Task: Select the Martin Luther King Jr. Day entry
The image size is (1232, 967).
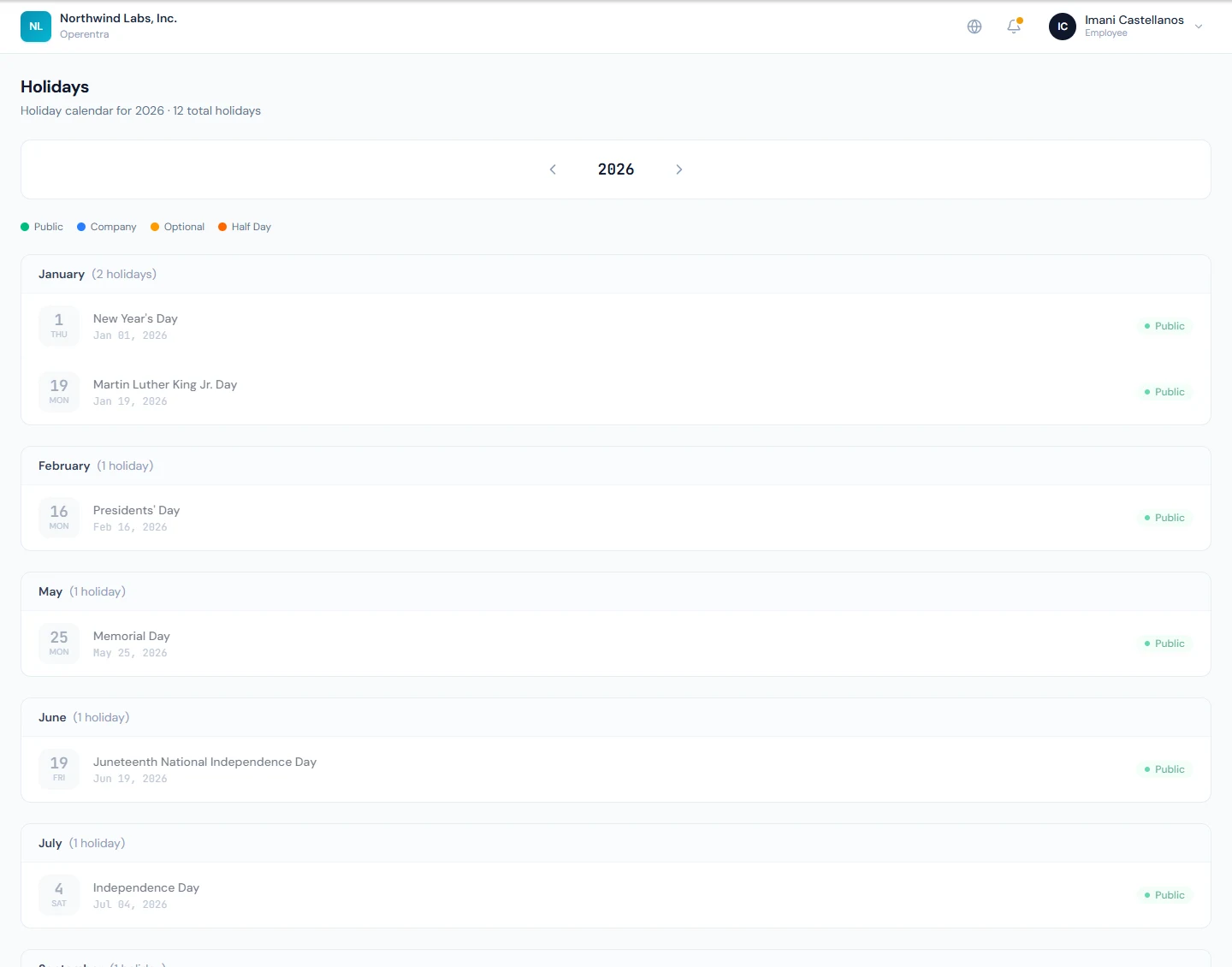Action: [x=616, y=392]
